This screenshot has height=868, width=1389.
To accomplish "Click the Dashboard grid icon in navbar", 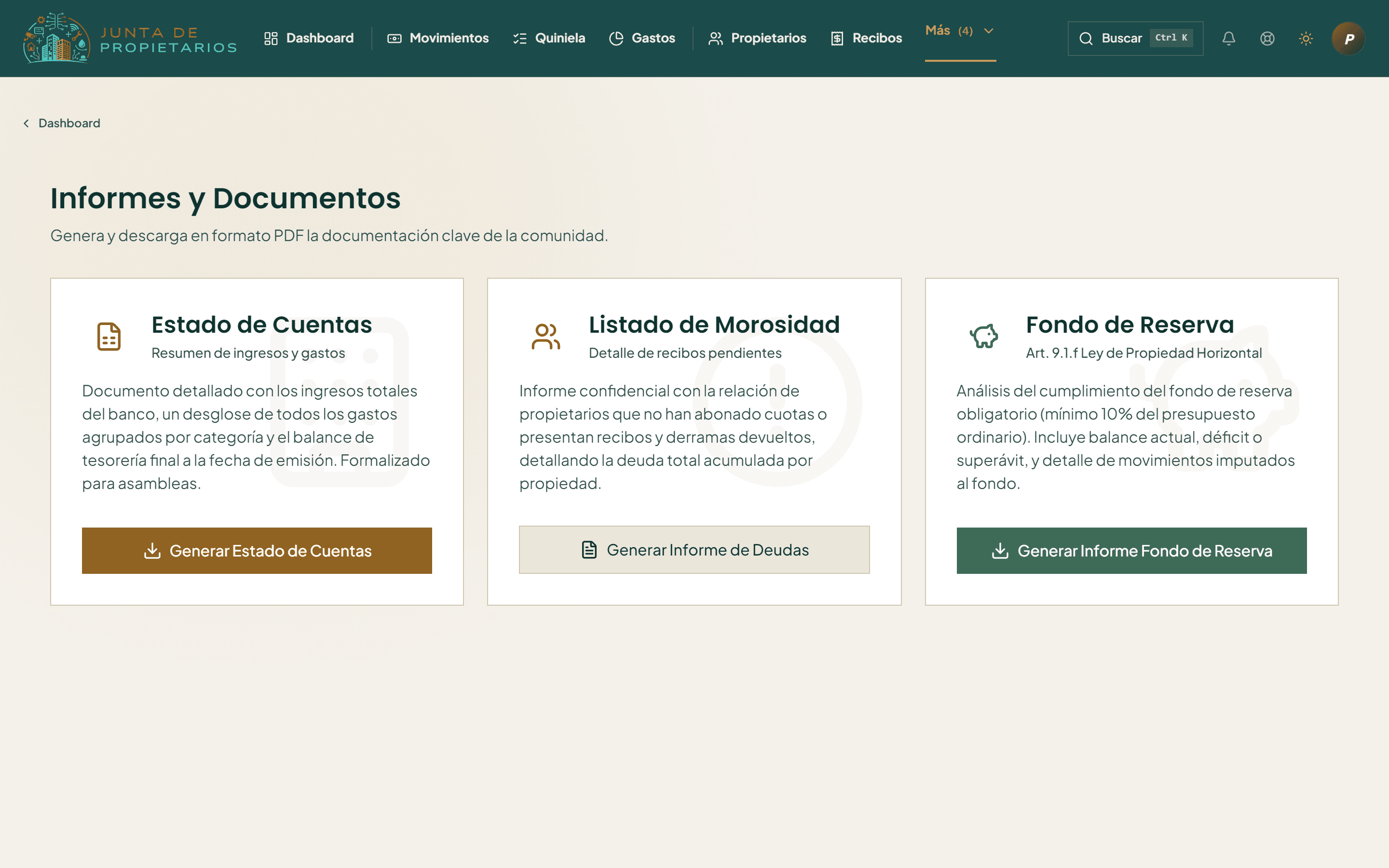I will click(x=271, y=39).
